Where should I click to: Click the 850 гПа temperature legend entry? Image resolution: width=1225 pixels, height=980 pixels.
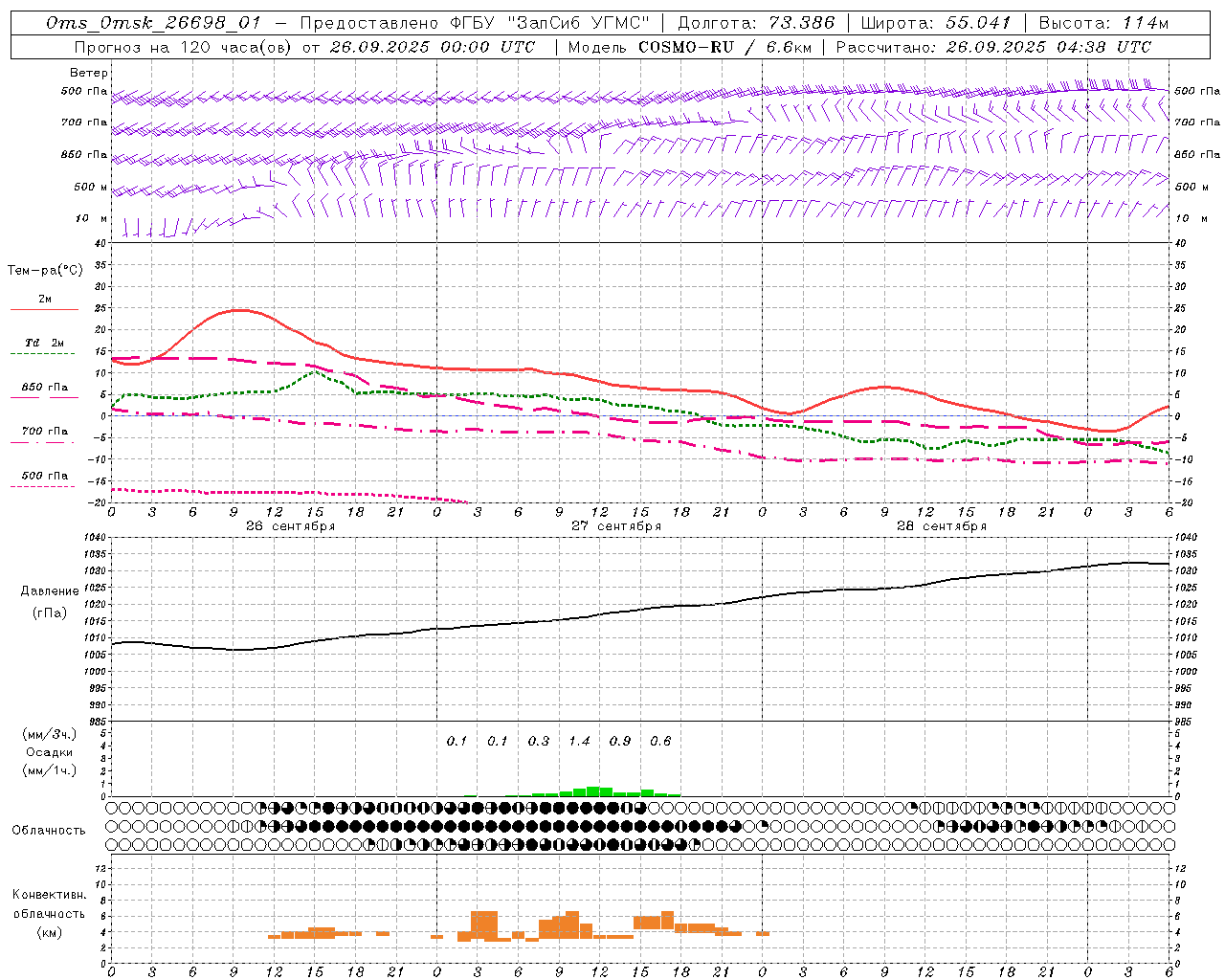[45, 388]
